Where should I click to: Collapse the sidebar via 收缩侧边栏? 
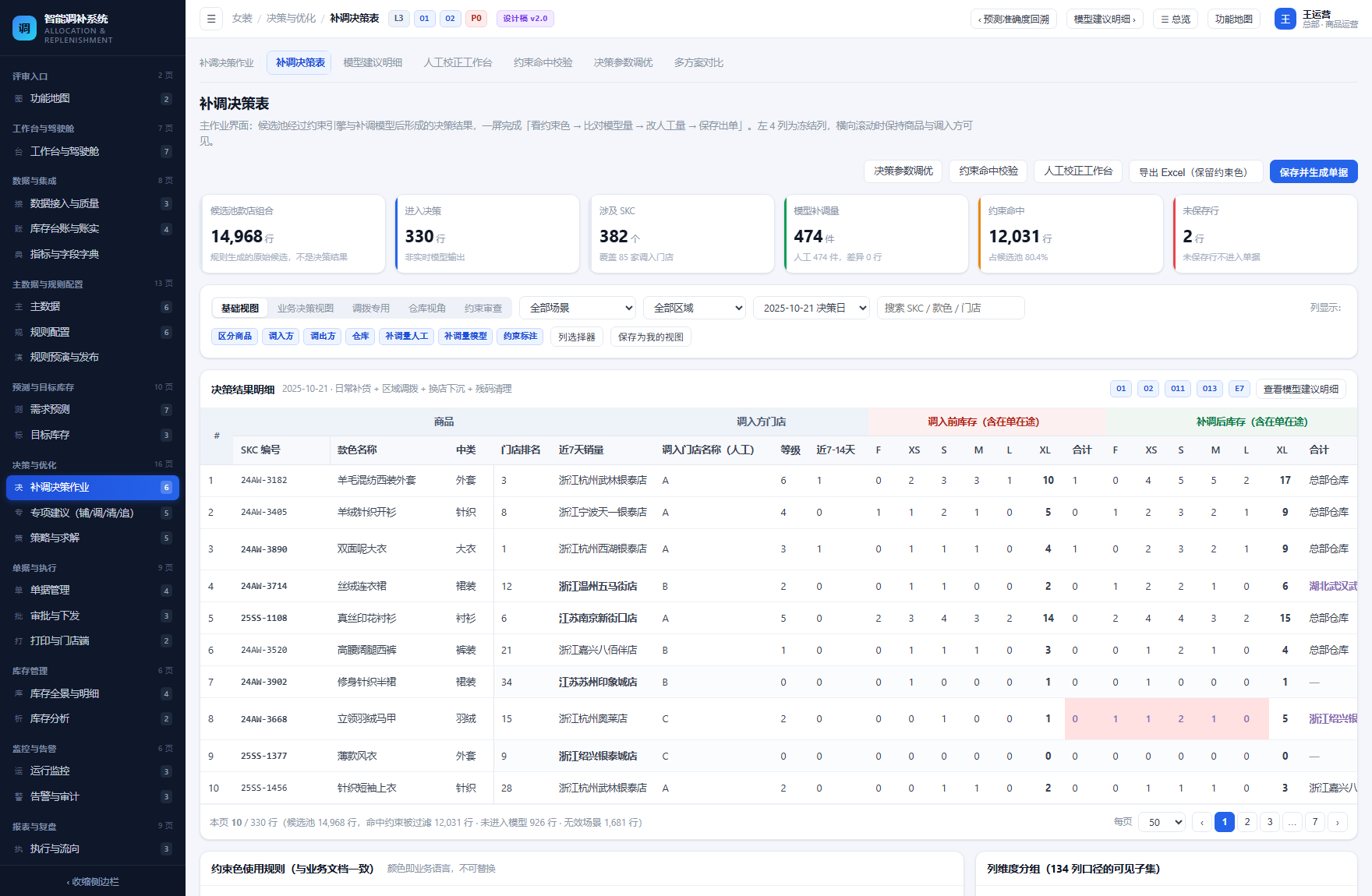[93, 882]
